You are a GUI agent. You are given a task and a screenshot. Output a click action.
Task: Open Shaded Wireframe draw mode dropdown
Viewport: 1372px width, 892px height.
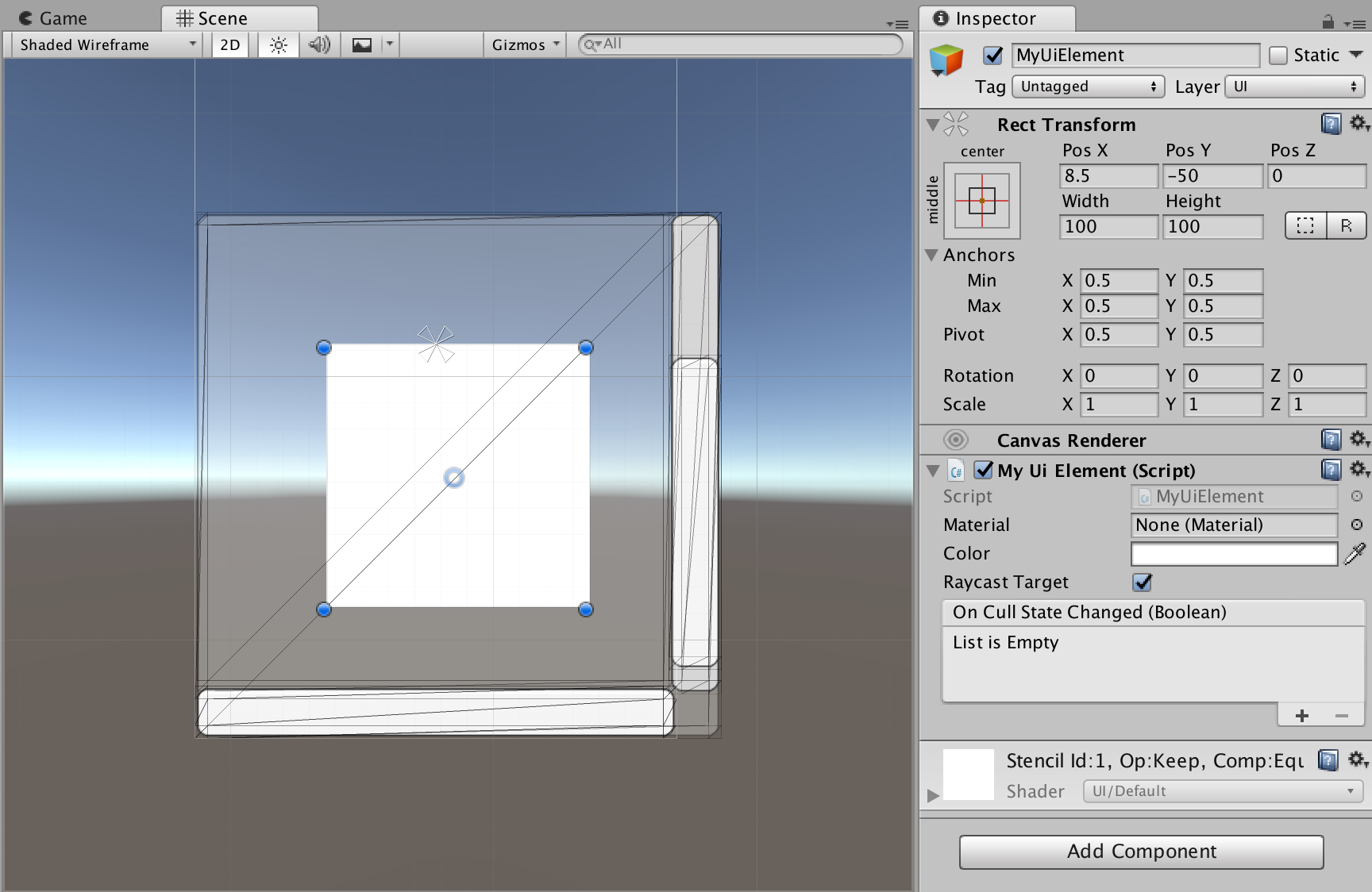tap(107, 44)
